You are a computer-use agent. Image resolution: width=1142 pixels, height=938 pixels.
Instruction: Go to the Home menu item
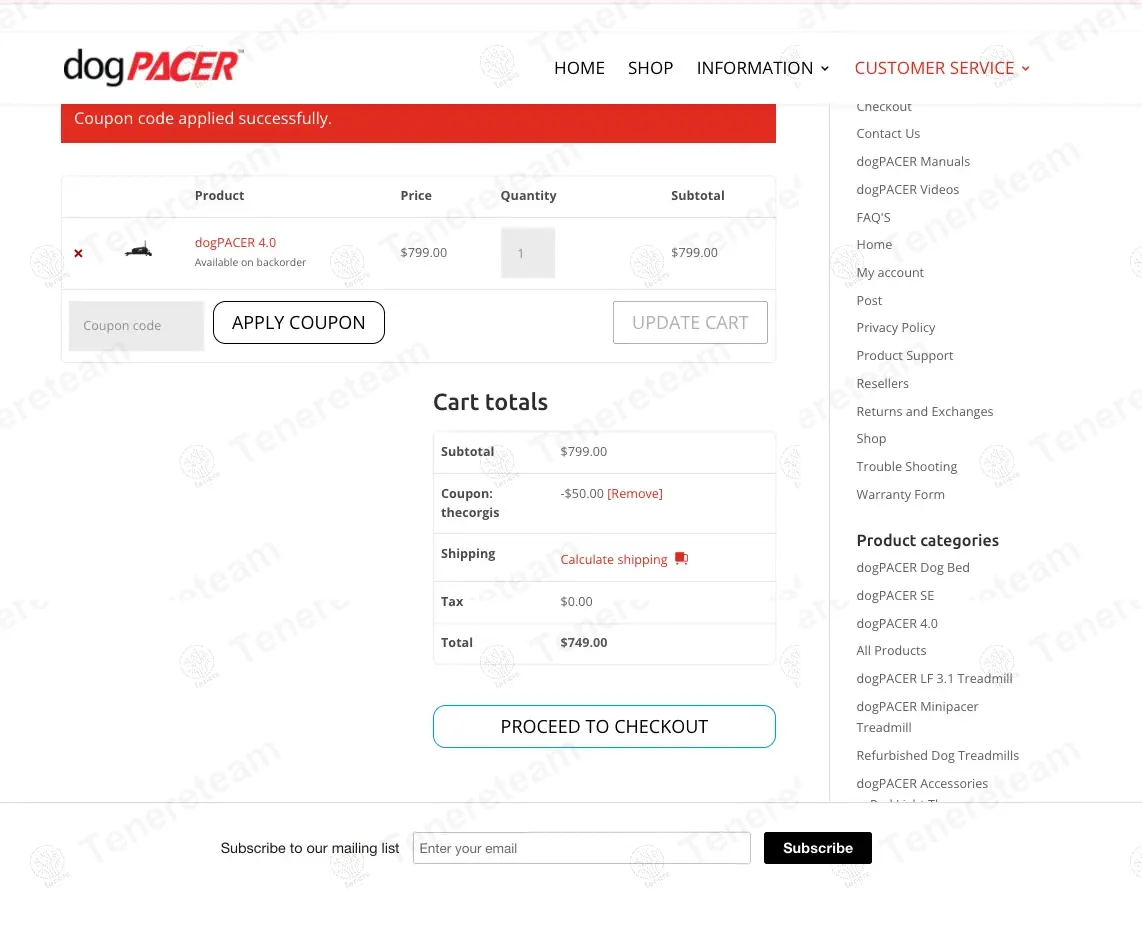[579, 68]
